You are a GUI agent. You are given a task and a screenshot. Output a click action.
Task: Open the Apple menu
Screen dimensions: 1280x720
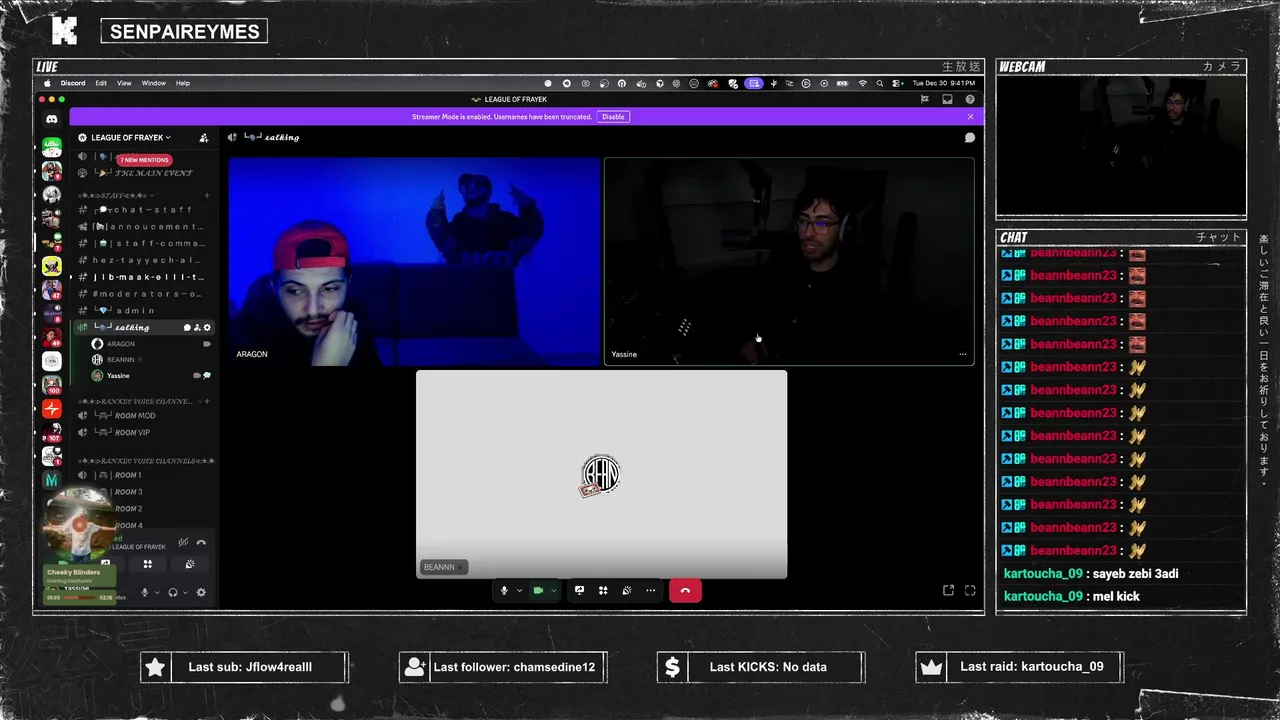click(x=46, y=83)
